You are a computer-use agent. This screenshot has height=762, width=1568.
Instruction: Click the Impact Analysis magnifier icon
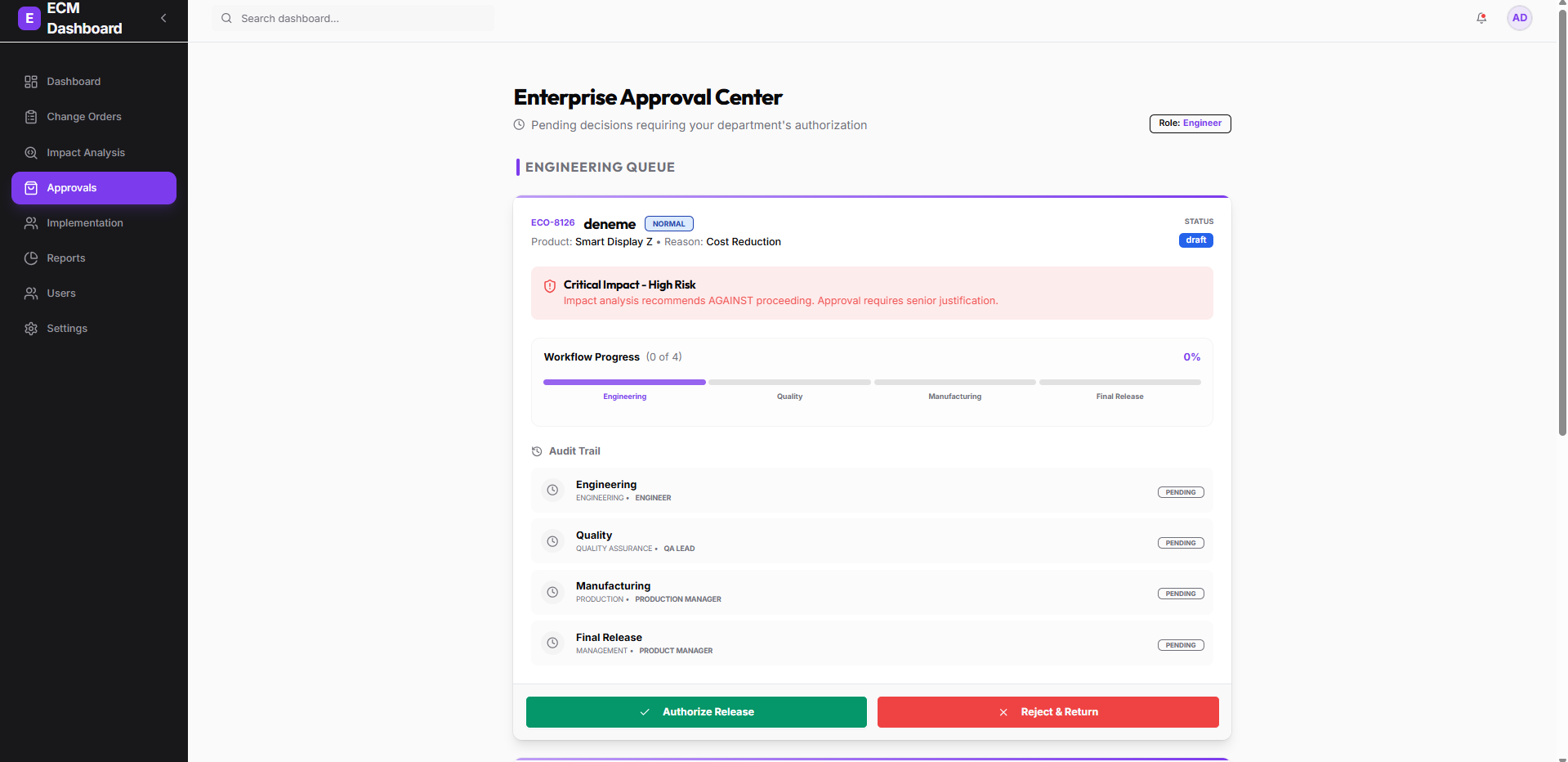tap(30, 153)
